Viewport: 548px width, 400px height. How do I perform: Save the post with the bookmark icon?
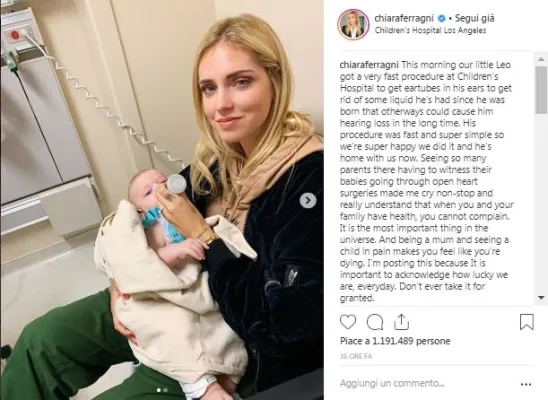pos(526,322)
